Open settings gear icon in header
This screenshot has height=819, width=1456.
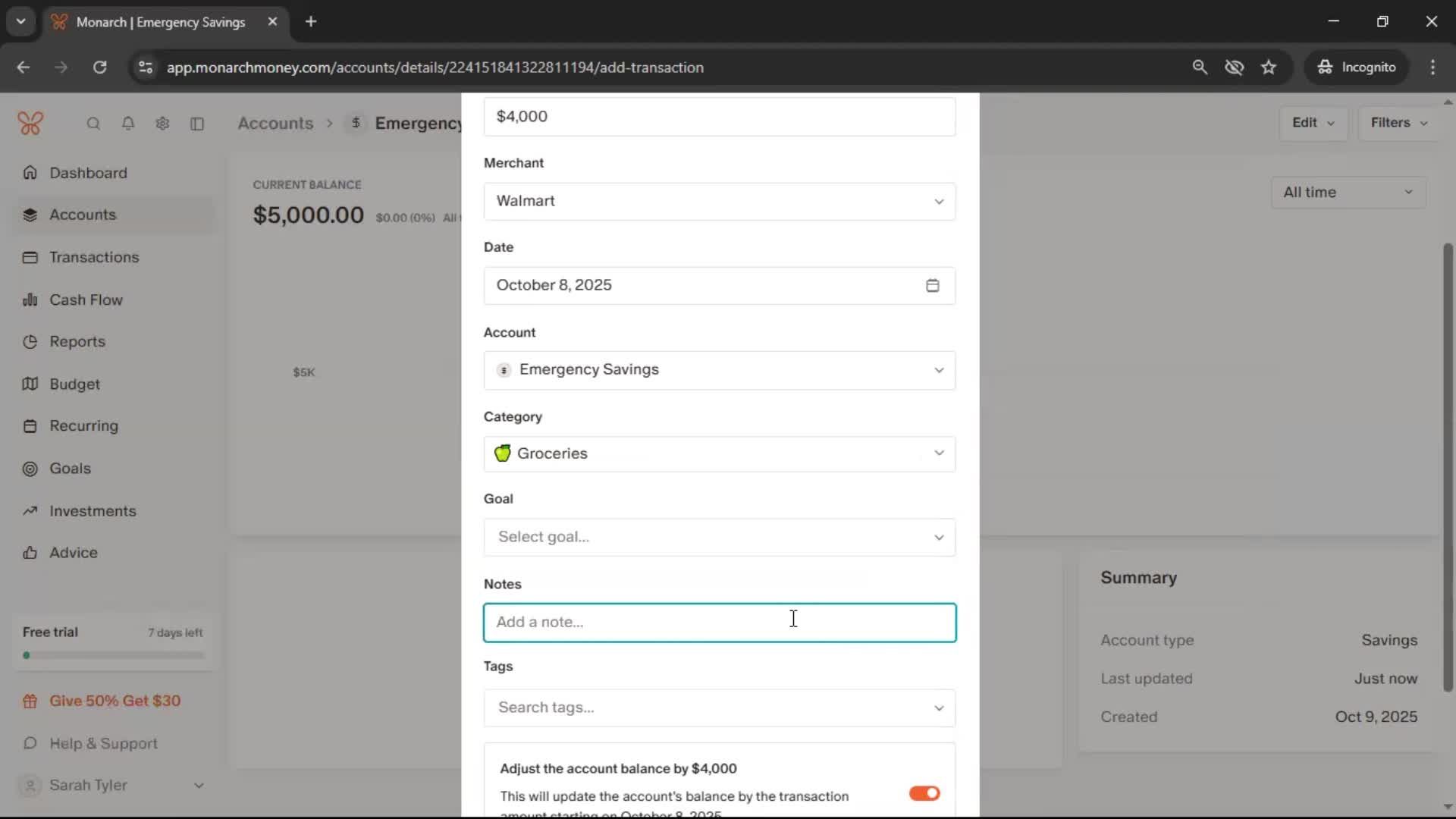[x=162, y=124]
